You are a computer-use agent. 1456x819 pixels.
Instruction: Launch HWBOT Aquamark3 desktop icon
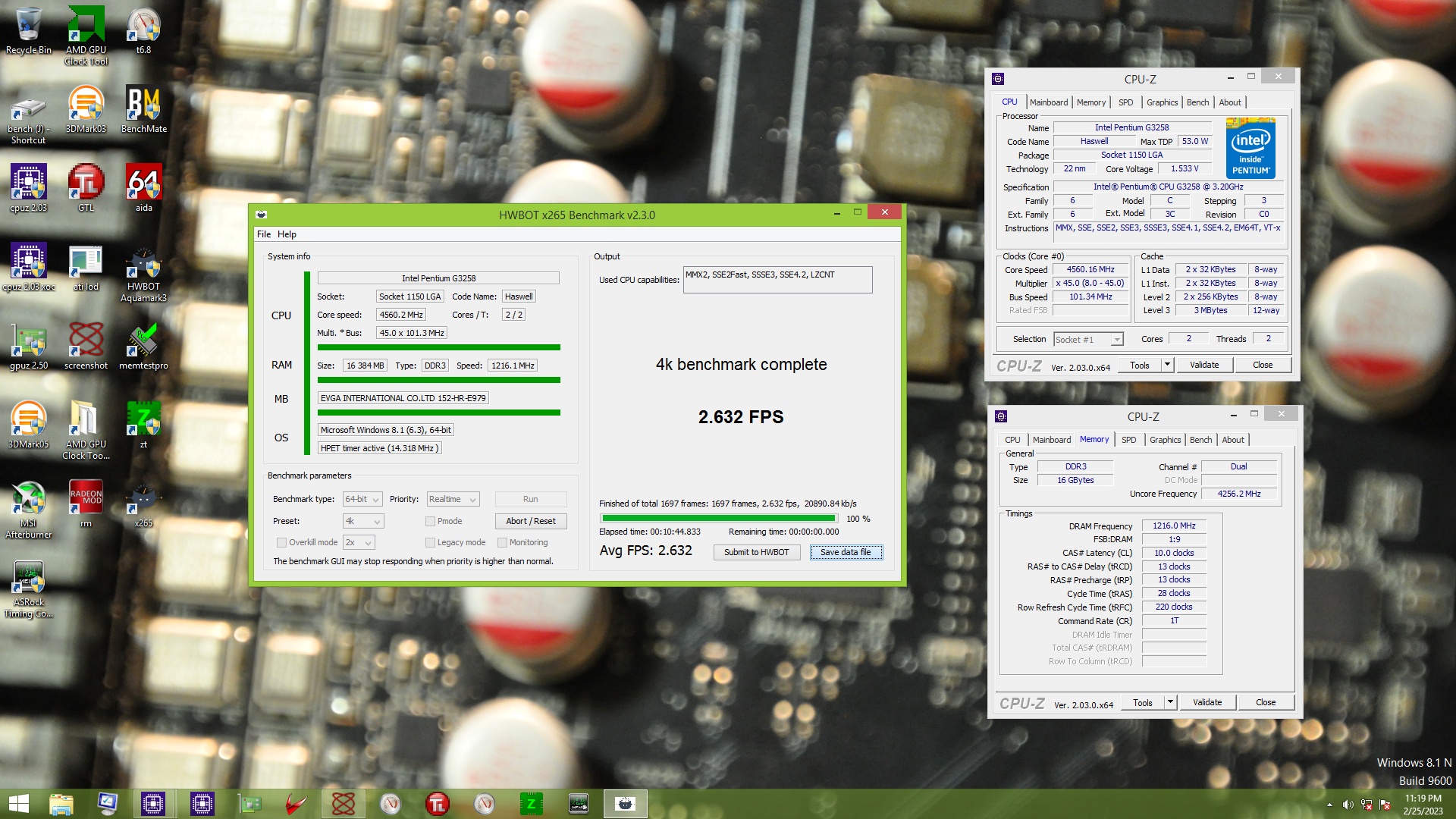pyautogui.click(x=143, y=273)
